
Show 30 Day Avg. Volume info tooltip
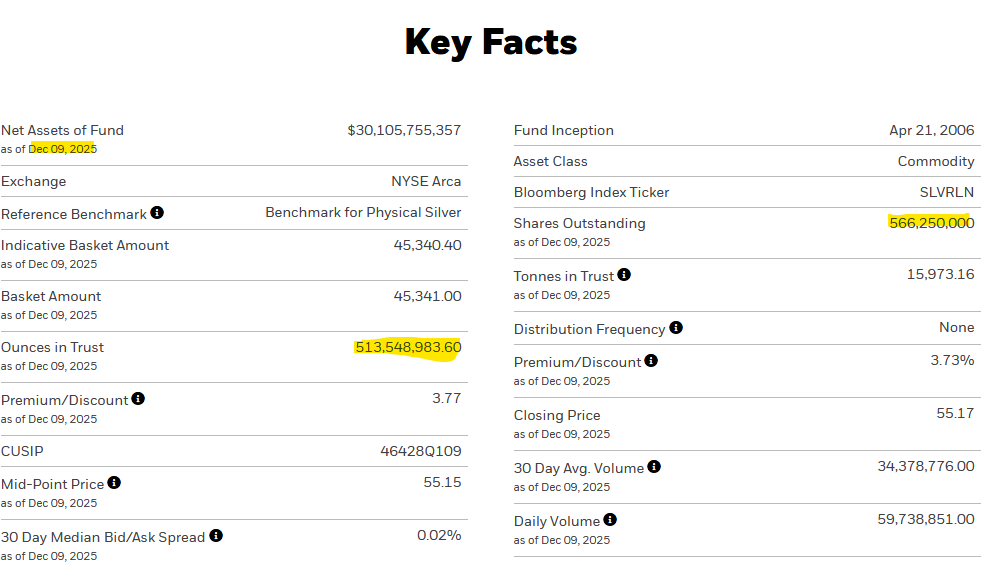pos(654,467)
